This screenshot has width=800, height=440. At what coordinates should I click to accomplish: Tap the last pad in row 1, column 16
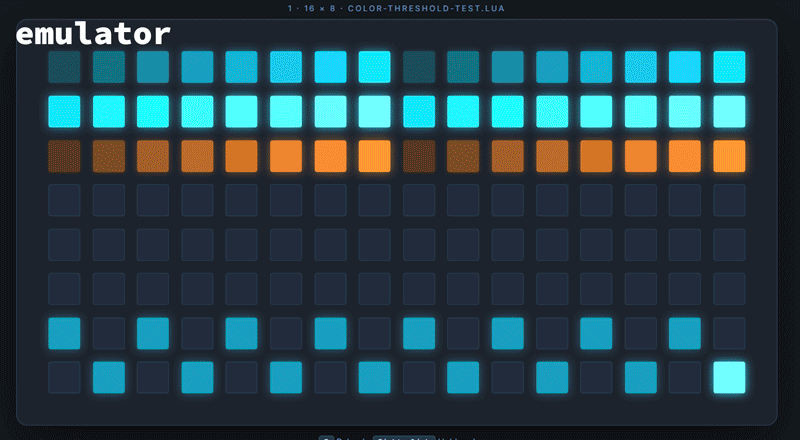[x=729, y=67]
